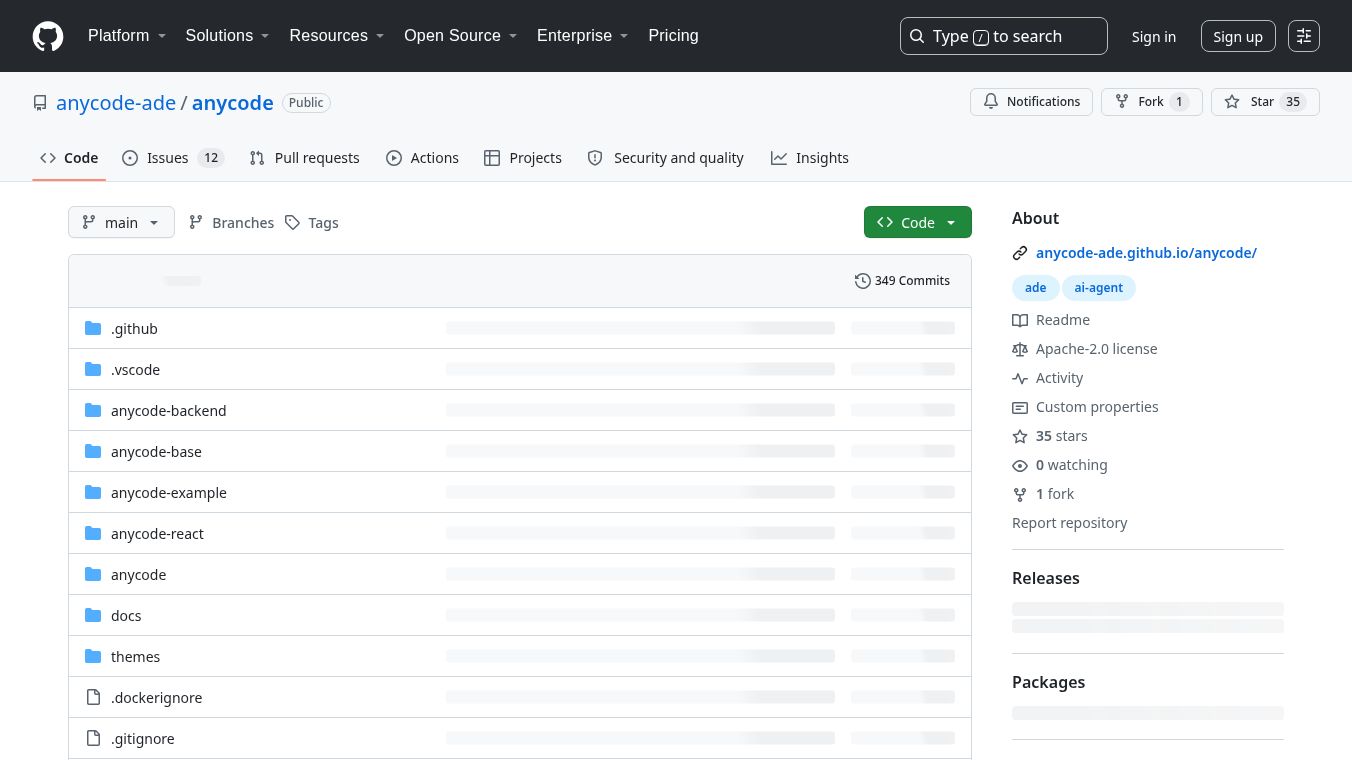
Task: Open the docs folder name
Action: coord(126,616)
